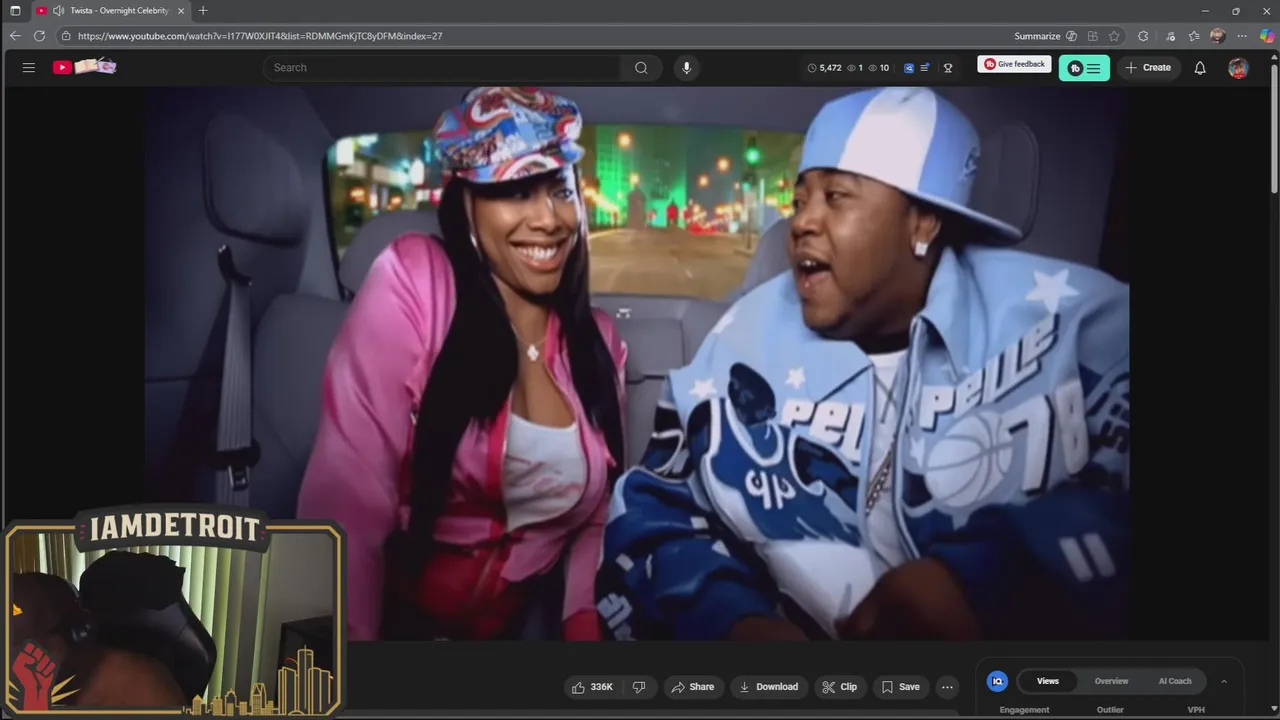Screen dimensions: 1280x720
Task: Click the 5,472 clock stat
Action: point(825,68)
